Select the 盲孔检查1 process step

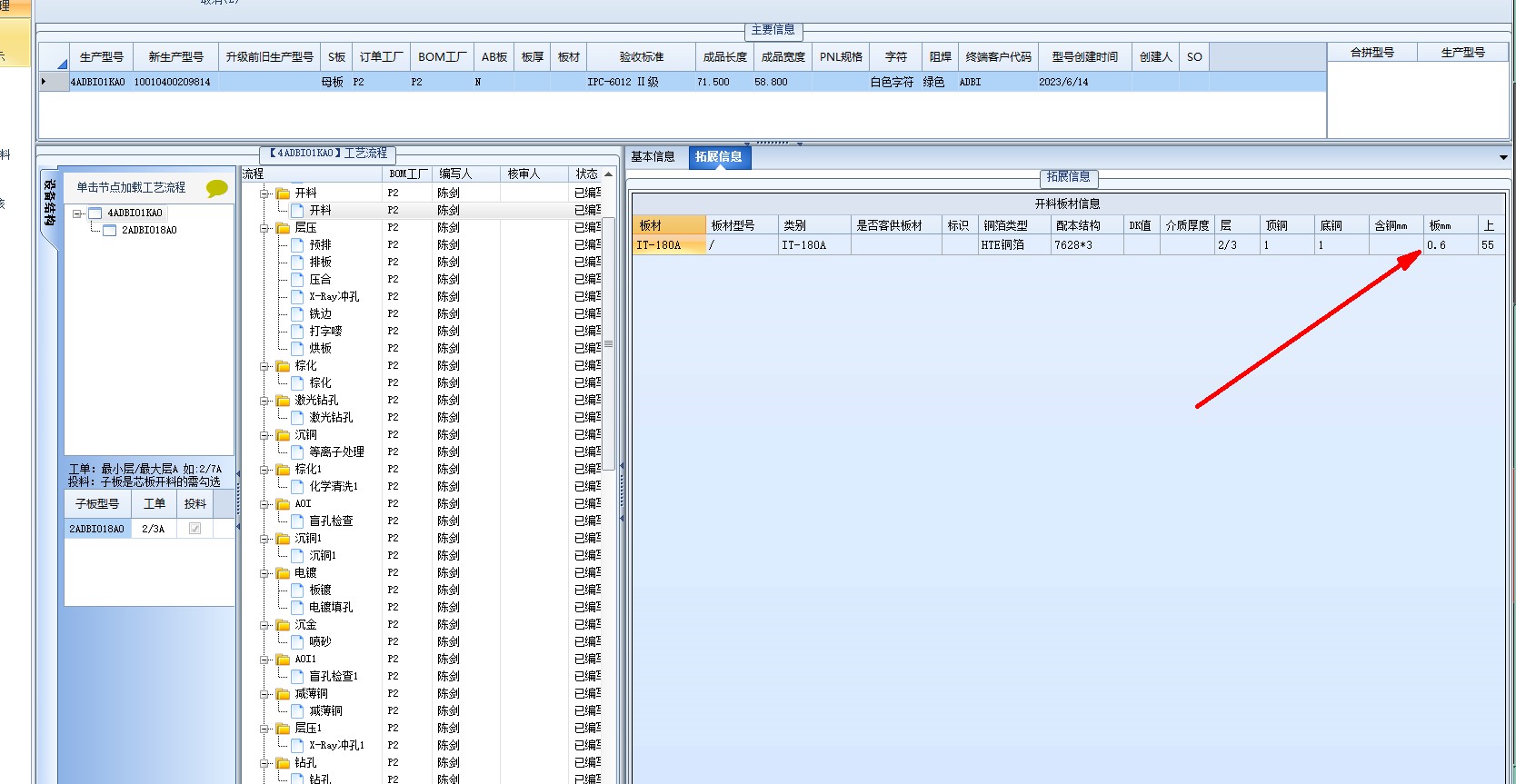(x=334, y=677)
